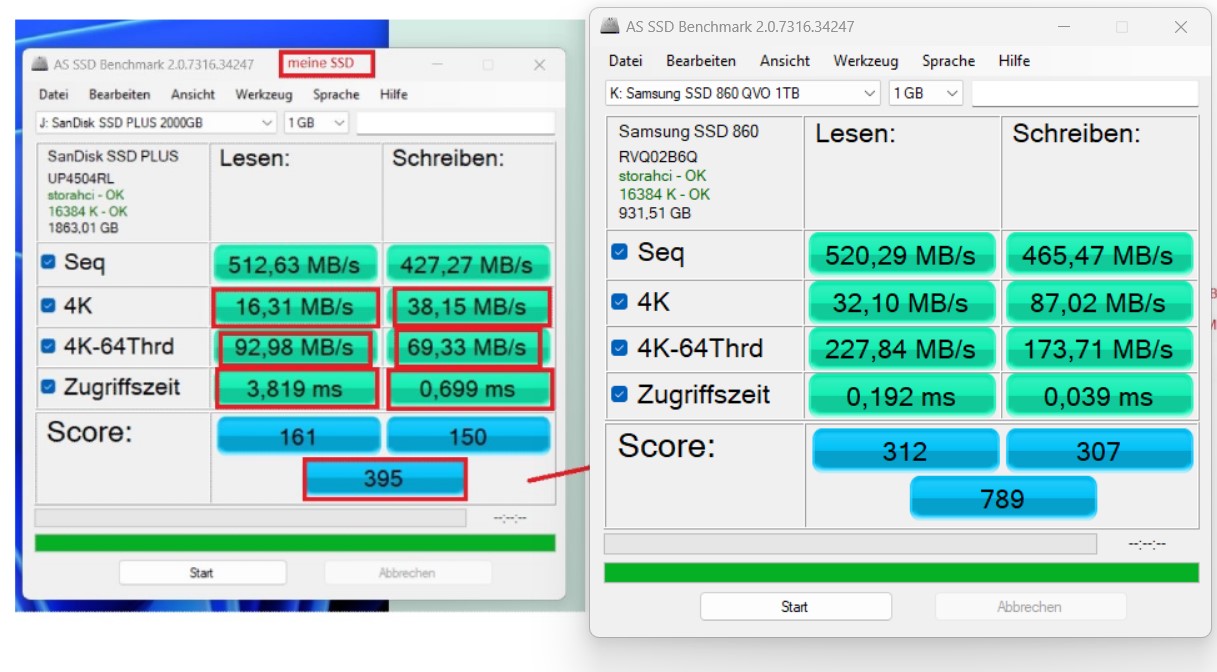This screenshot has width=1217, height=672.
Task: Click green progress bar in SanDisk window
Action: 295,543
